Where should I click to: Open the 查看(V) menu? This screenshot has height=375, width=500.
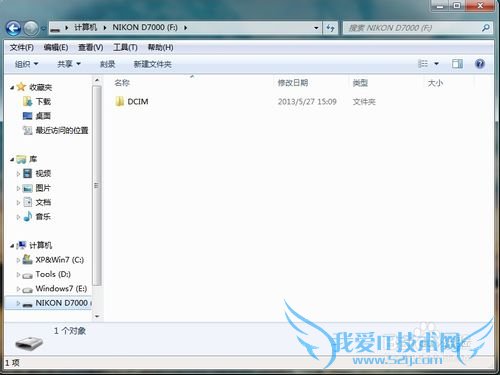pyautogui.click(x=91, y=48)
